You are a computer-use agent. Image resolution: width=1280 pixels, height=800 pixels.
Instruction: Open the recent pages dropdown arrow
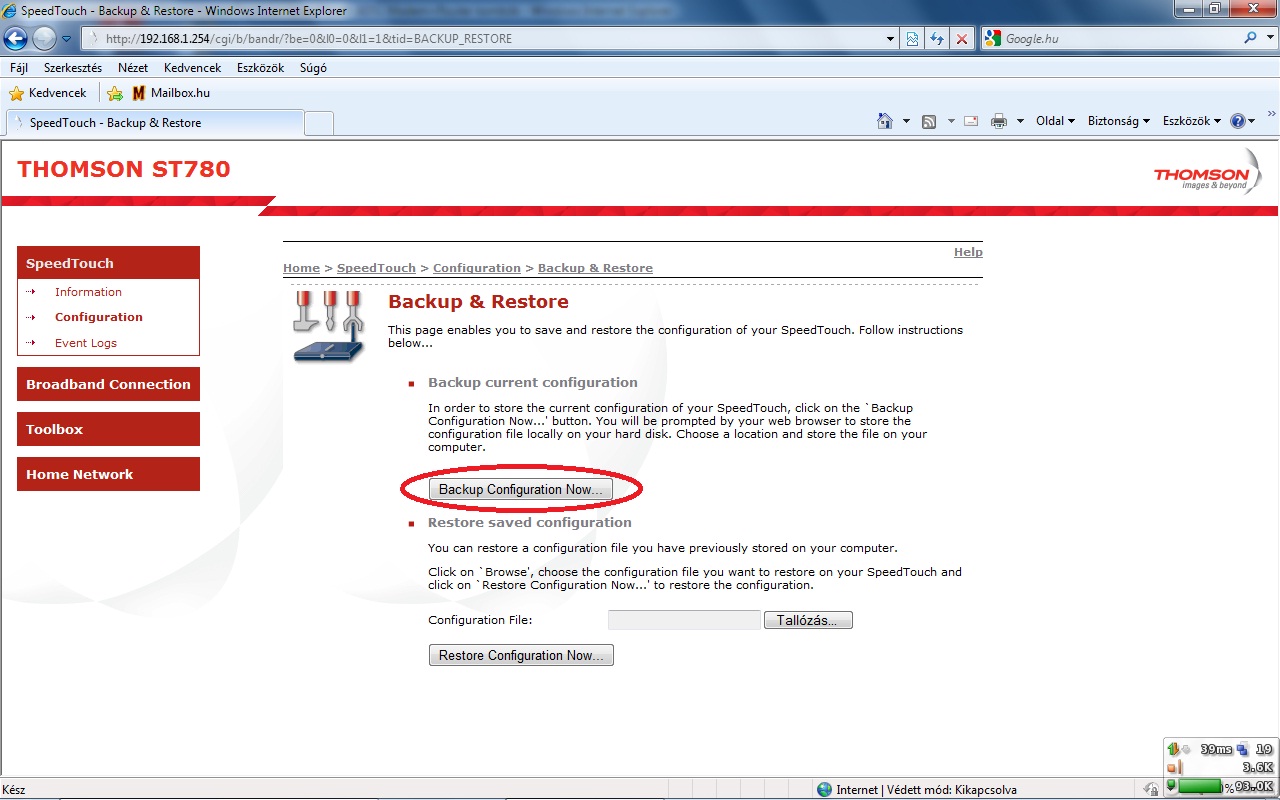tap(67, 39)
